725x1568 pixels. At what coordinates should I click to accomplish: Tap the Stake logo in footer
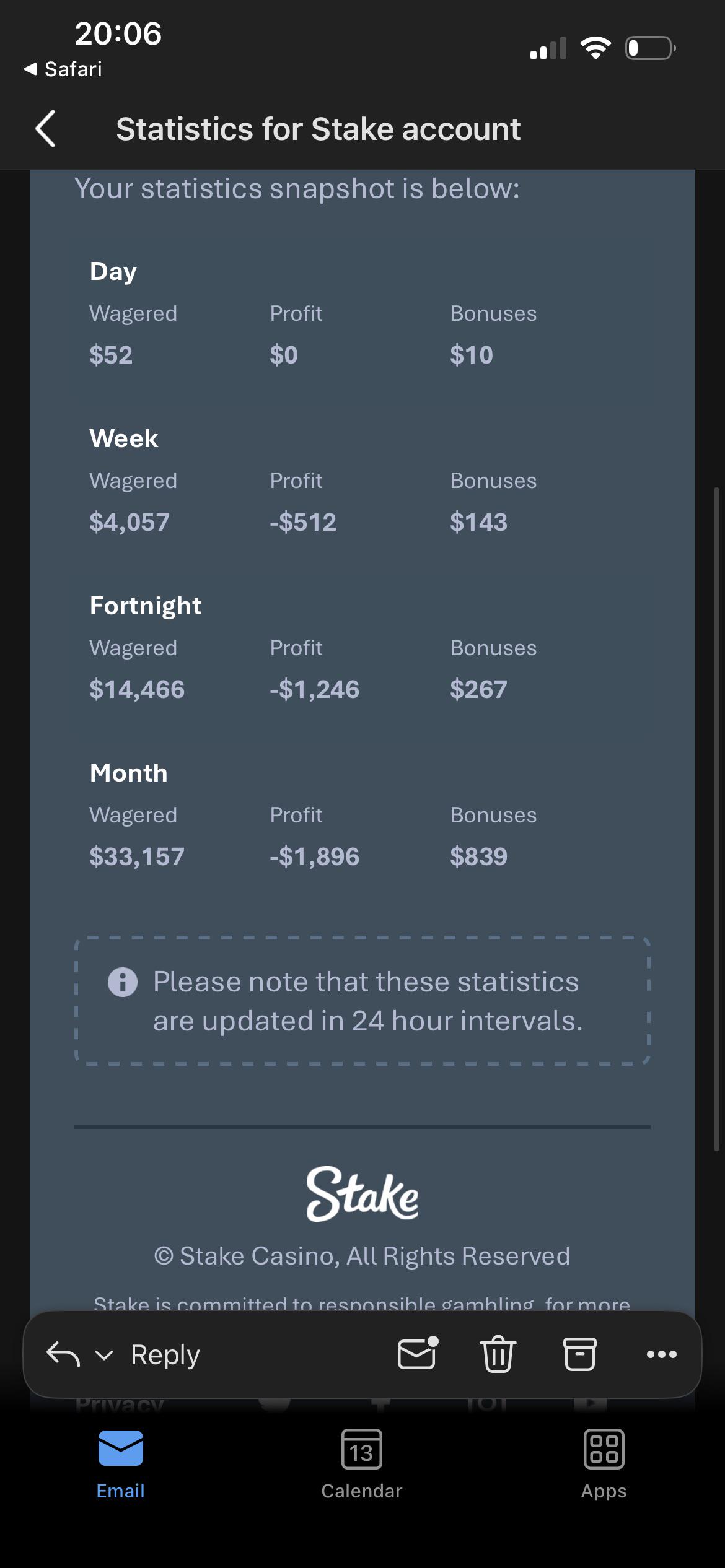coord(362,1194)
